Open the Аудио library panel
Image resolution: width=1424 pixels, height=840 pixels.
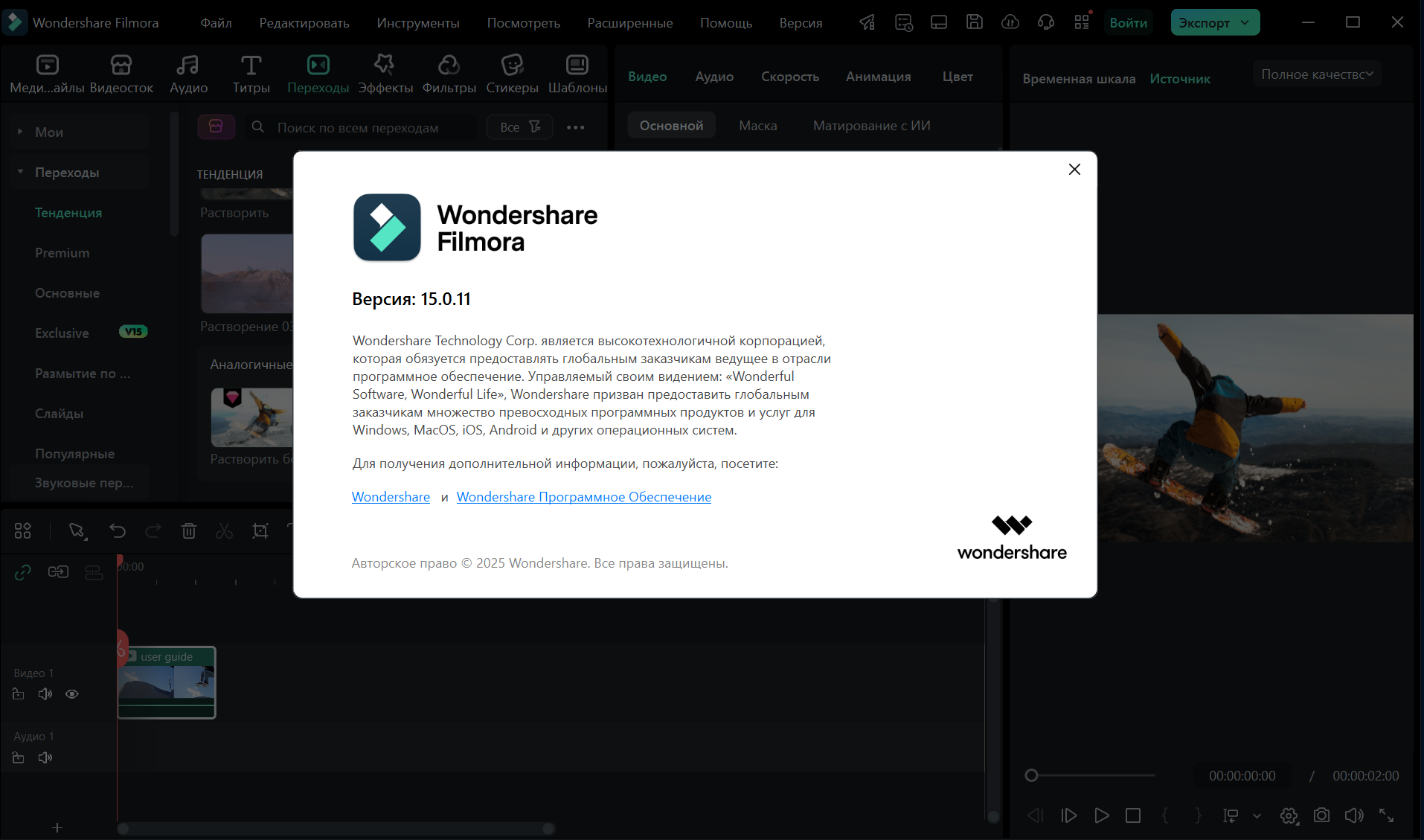tap(188, 74)
